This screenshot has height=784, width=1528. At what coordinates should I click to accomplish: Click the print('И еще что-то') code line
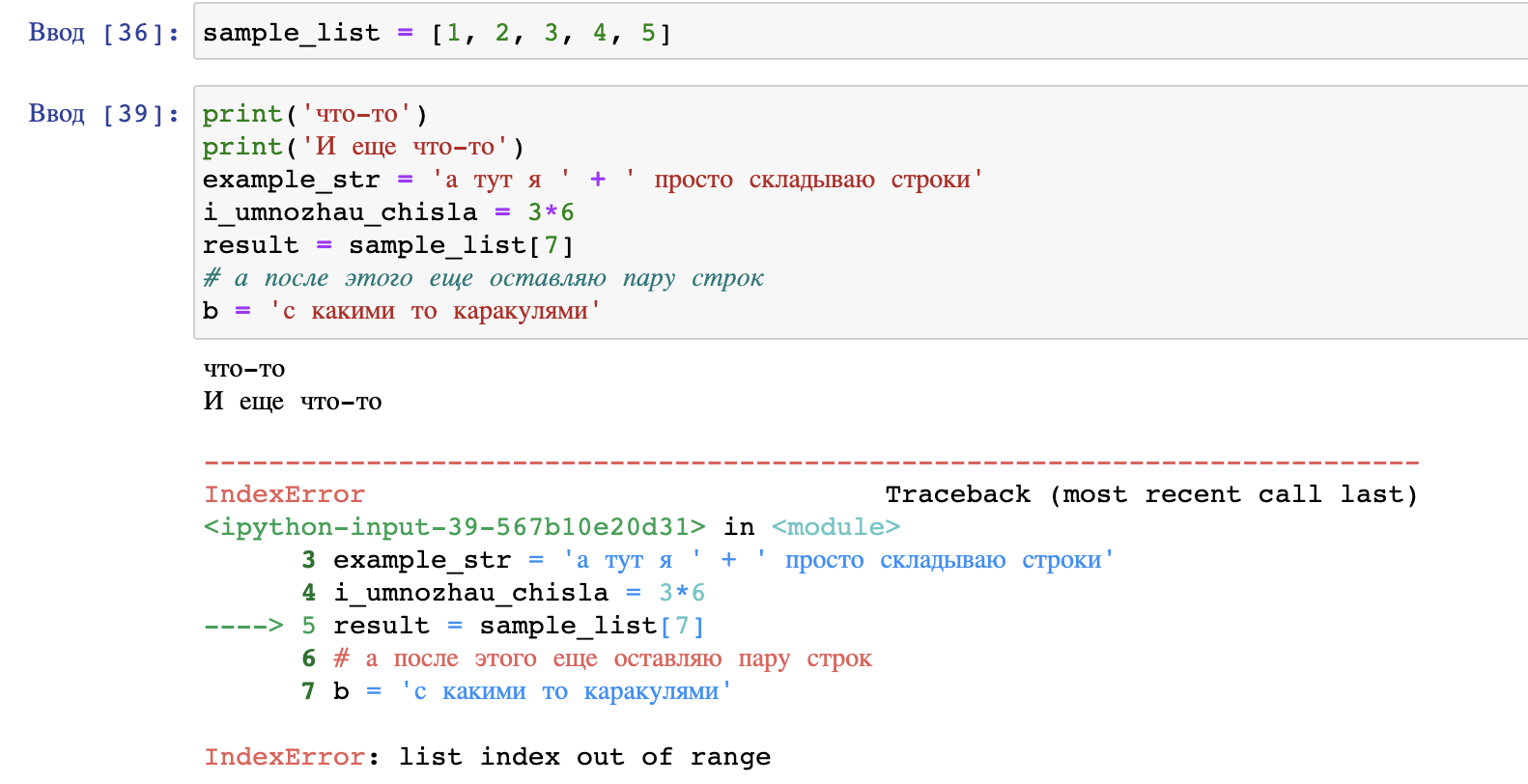(362, 147)
